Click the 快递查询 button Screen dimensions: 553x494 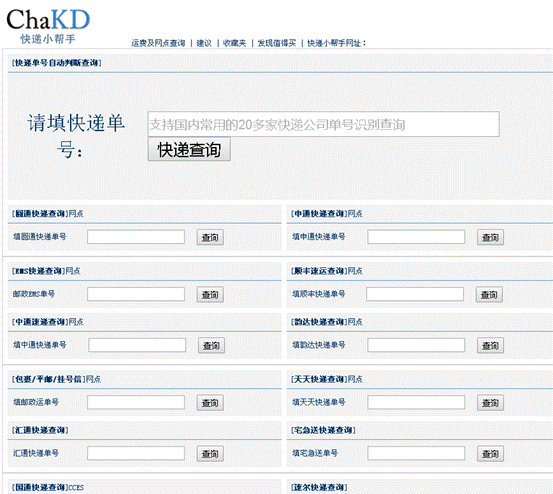click(189, 150)
